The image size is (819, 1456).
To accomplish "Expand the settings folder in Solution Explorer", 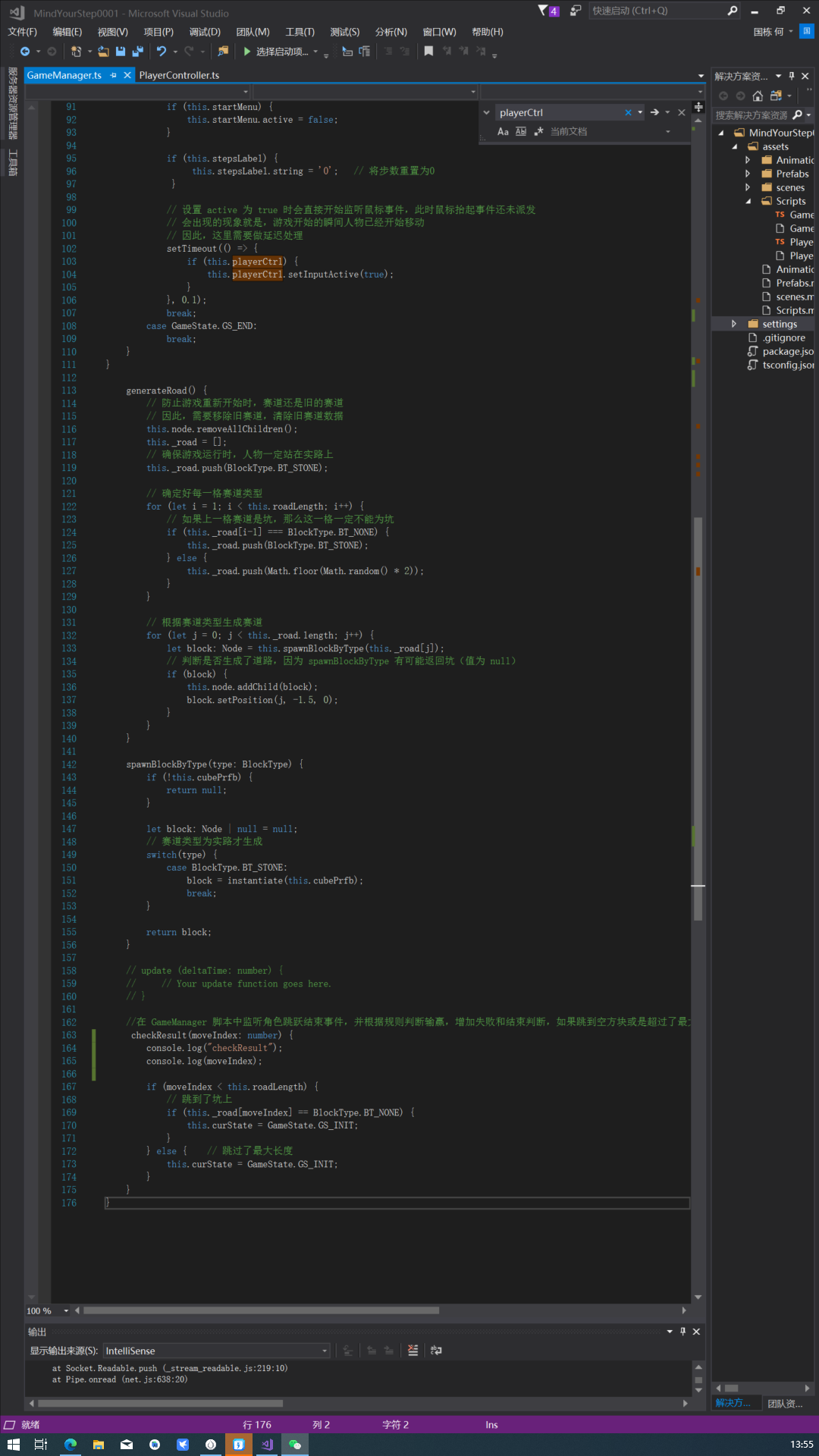I will pyautogui.click(x=734, y=324).
